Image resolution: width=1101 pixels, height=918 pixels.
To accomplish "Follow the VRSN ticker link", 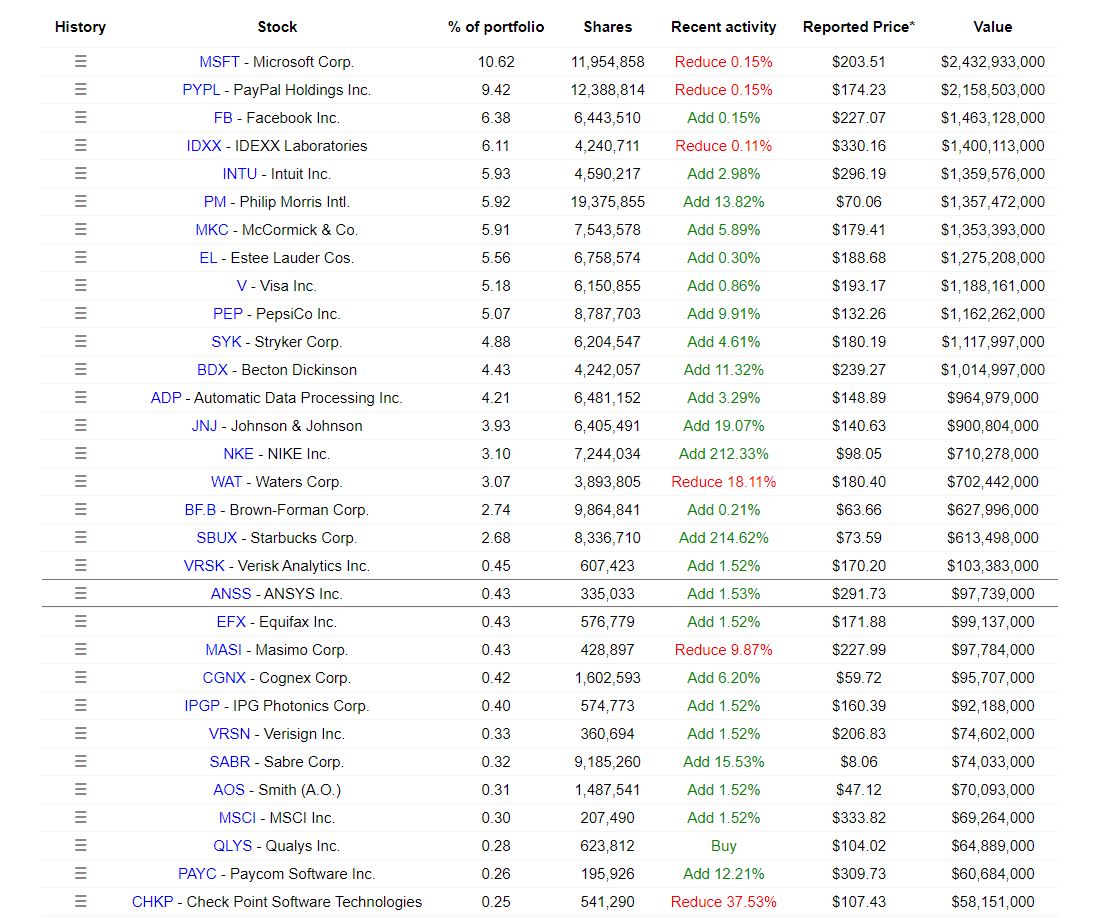I will tap(229, 734).
